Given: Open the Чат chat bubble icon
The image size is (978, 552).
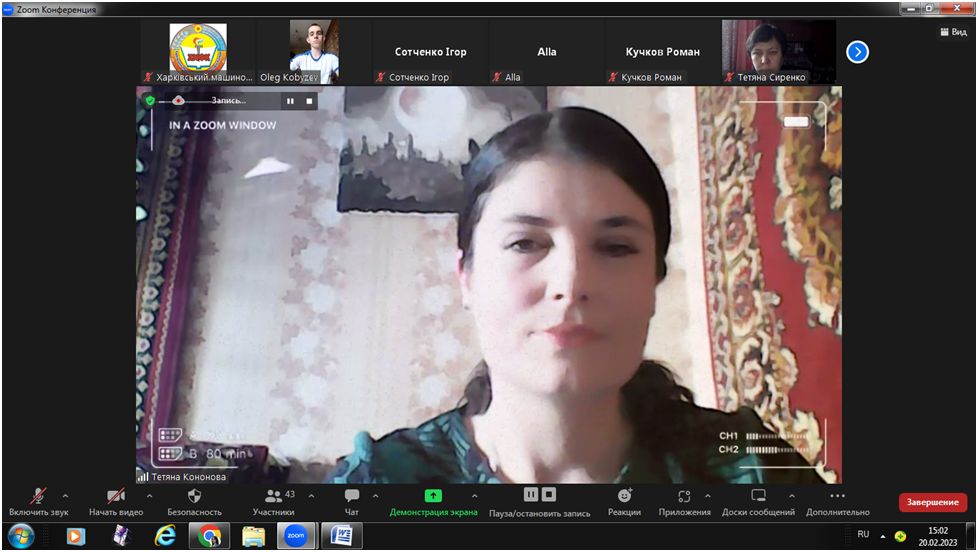Looking at the screenshot, I should point(352,496).
